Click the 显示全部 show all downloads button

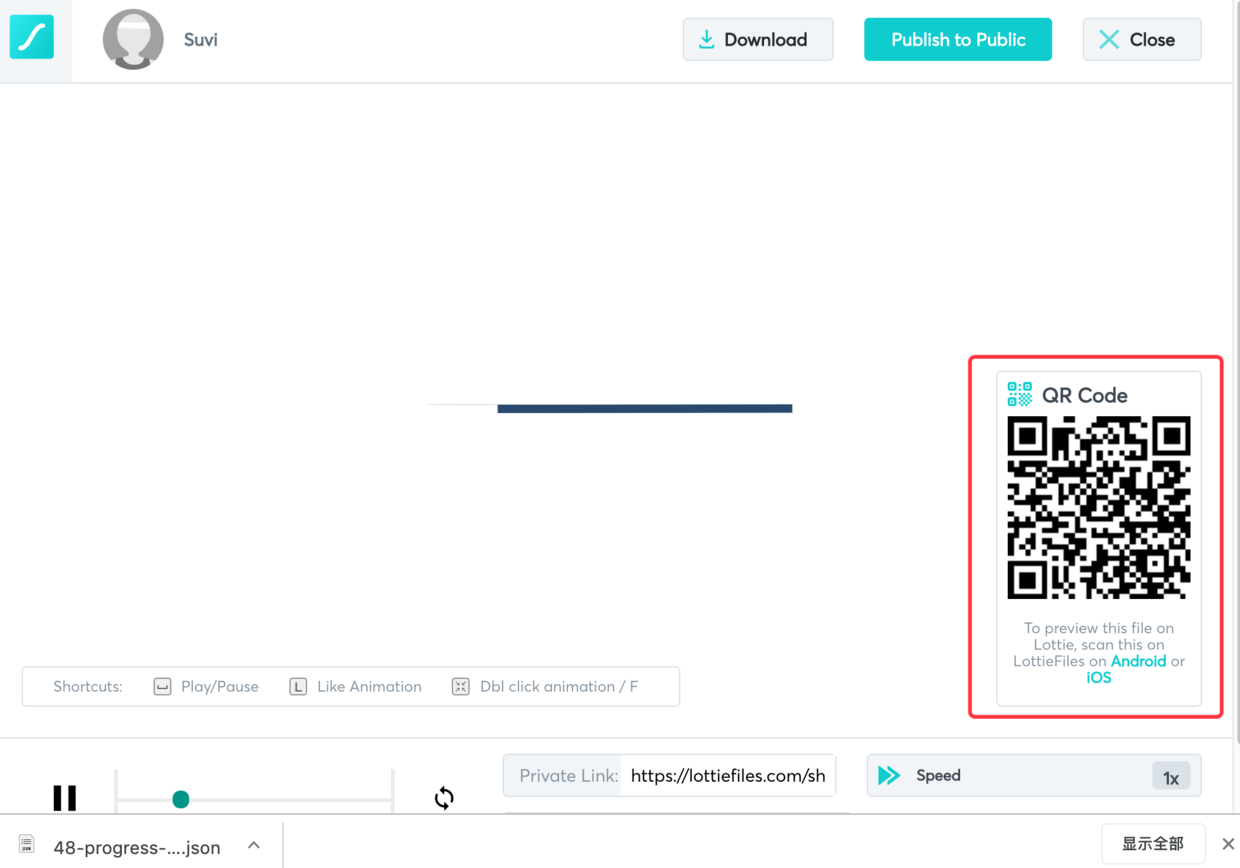pyautogui.click(x=1153, y=844)
